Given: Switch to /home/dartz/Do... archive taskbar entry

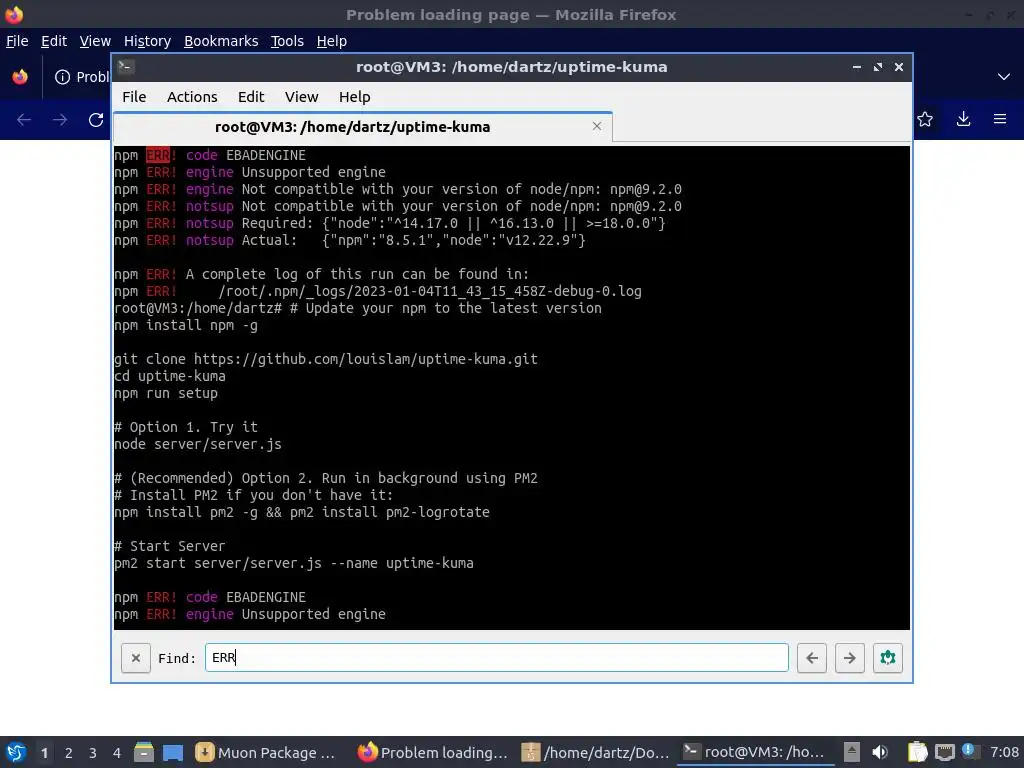Looking at the screenshot, I should coord(596,752).
